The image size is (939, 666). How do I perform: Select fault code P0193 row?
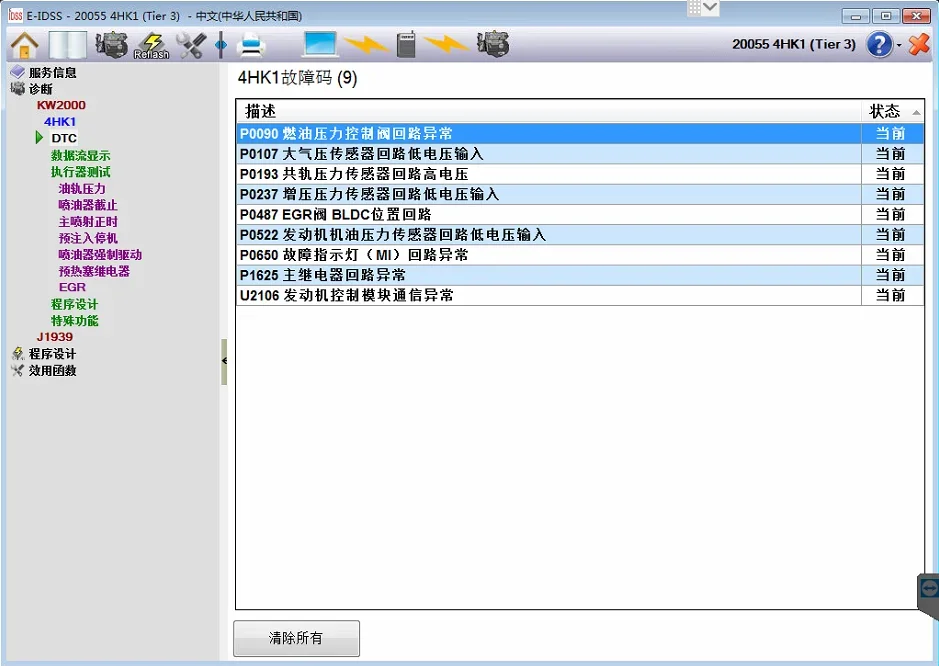pyautogui.click(x=580, y=174)
